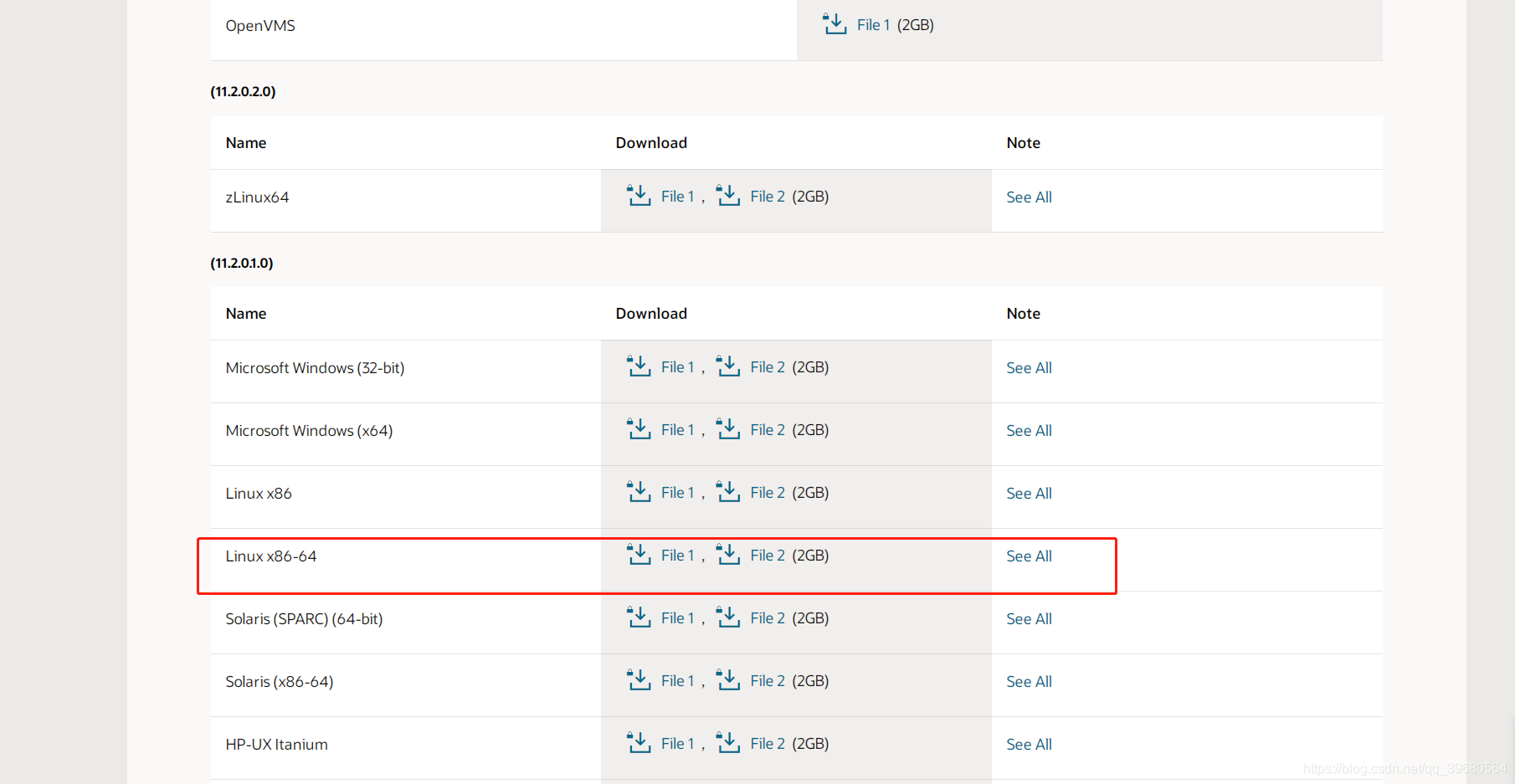Open See All for Solaris (SPARC) (64-bit)
The width and height of the screenshot is (1515, 784).
[1029, 619]
